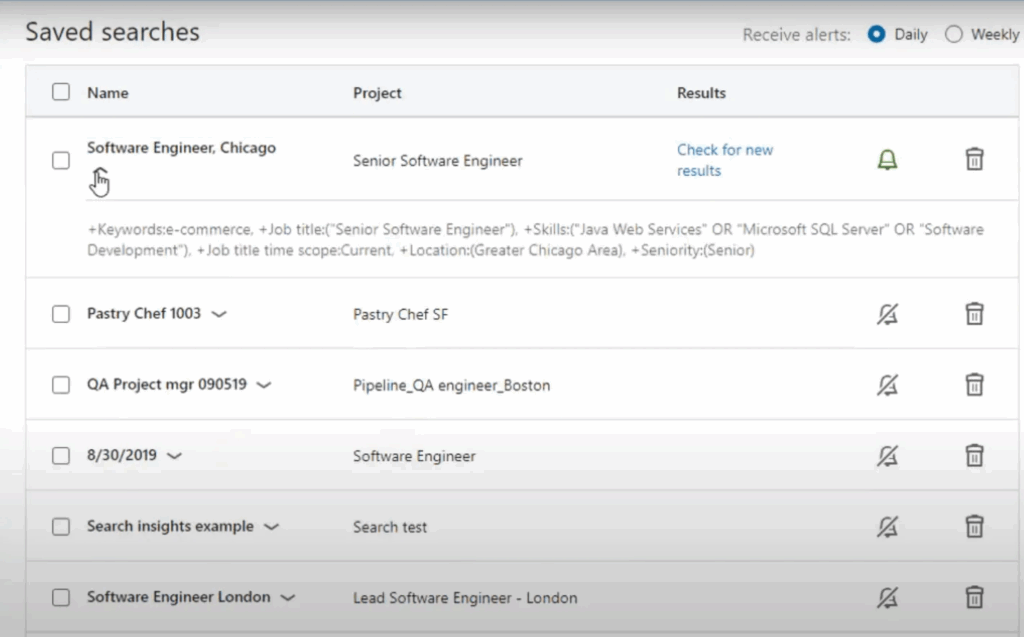Viewport: 1024px width, 637px height.
Task: Sort by the Project column header
Action: click(377, 92)
